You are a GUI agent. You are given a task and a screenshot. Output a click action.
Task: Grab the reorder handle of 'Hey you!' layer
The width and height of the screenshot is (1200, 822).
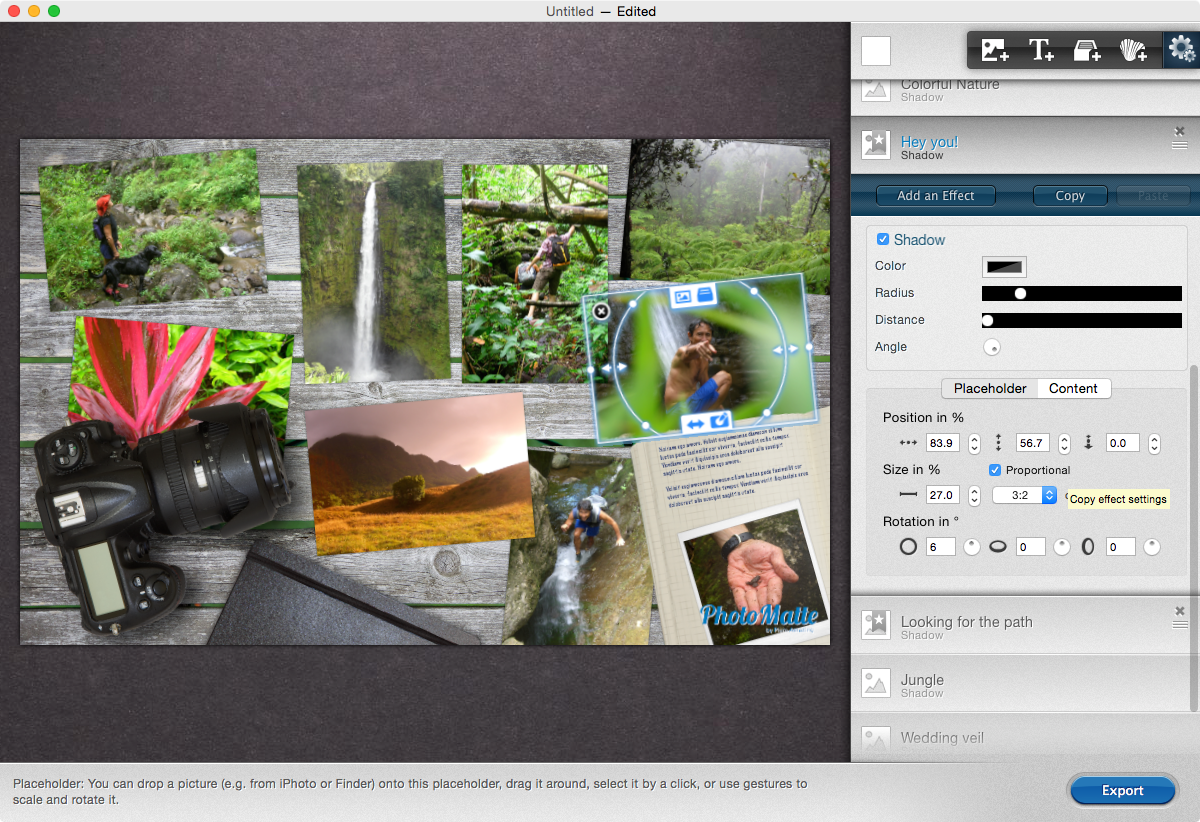point(1180,146)
